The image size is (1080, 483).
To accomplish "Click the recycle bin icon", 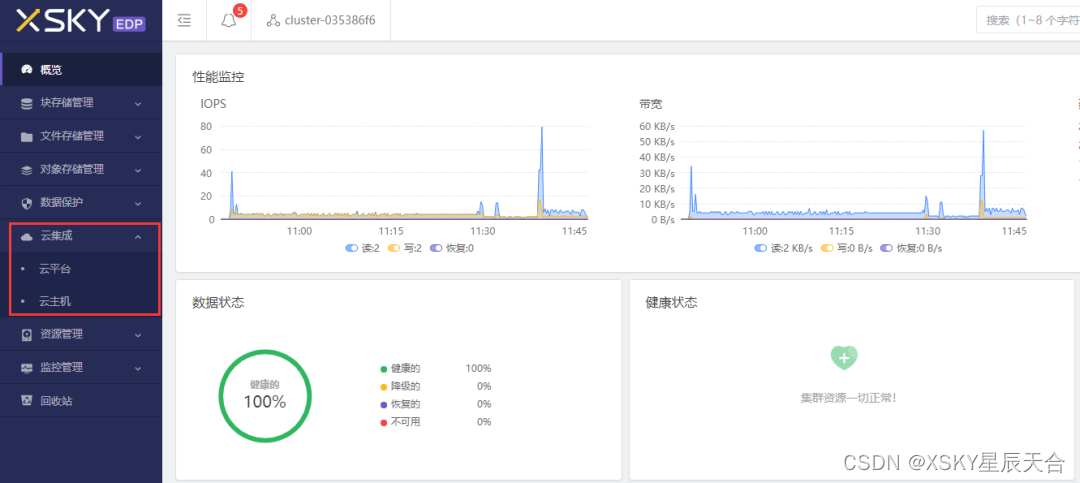I will pos(27,401).
